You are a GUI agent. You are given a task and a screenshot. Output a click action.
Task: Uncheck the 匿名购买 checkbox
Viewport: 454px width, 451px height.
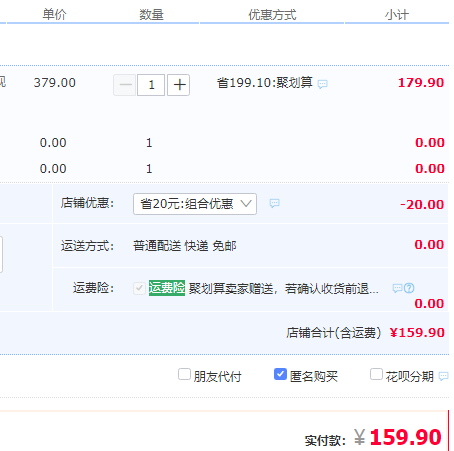point(280,374)
